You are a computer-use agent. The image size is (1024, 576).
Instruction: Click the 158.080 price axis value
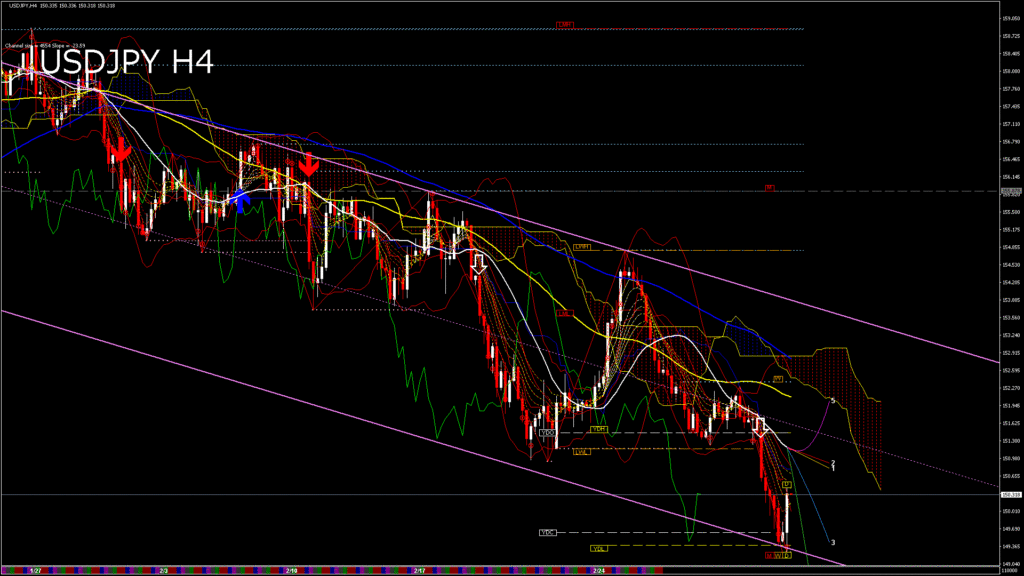[1011, 71]
